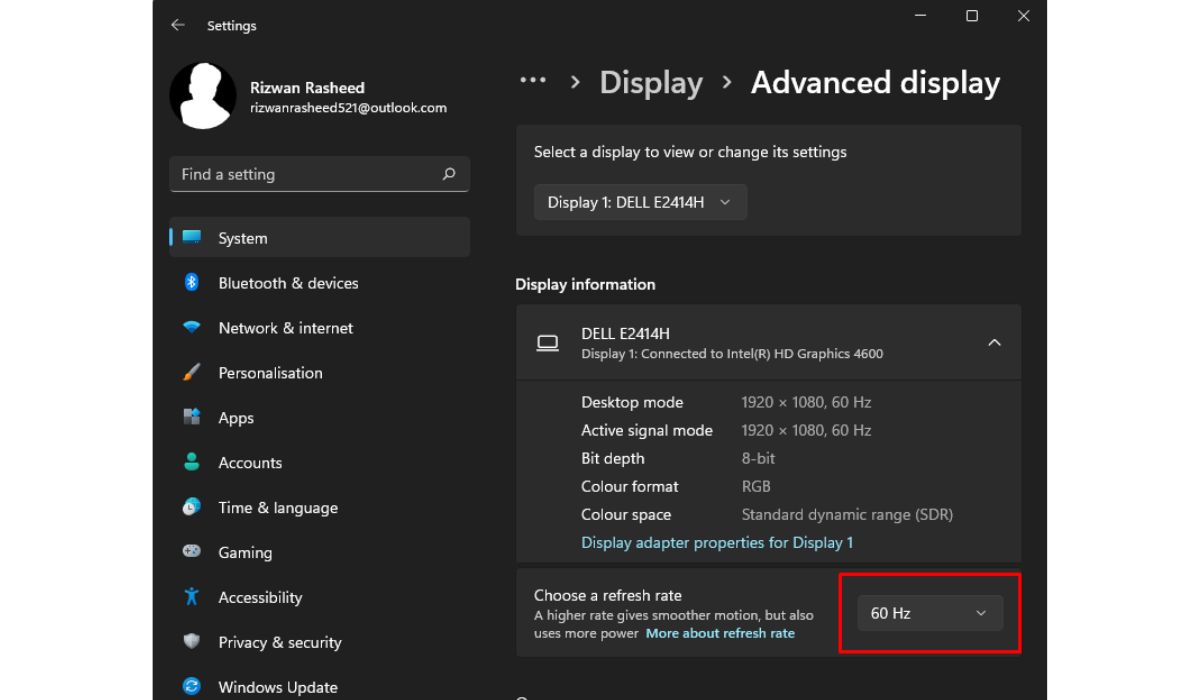Viewport: 1200px width, 700px height.
Task: Click the Time & language clock icon
Action: point(192,507)
